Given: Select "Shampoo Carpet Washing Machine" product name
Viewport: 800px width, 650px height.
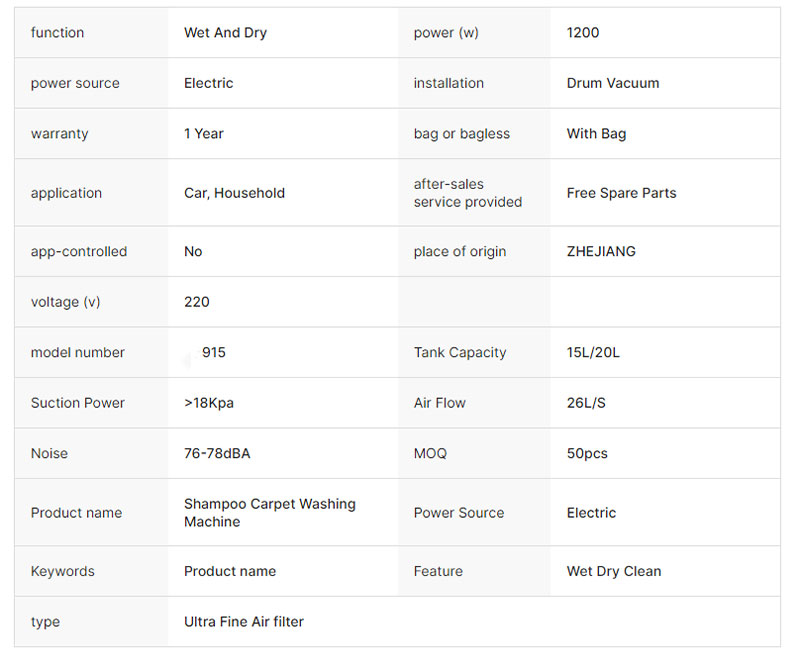Looking at the screenshot, I should coord(269,512).
